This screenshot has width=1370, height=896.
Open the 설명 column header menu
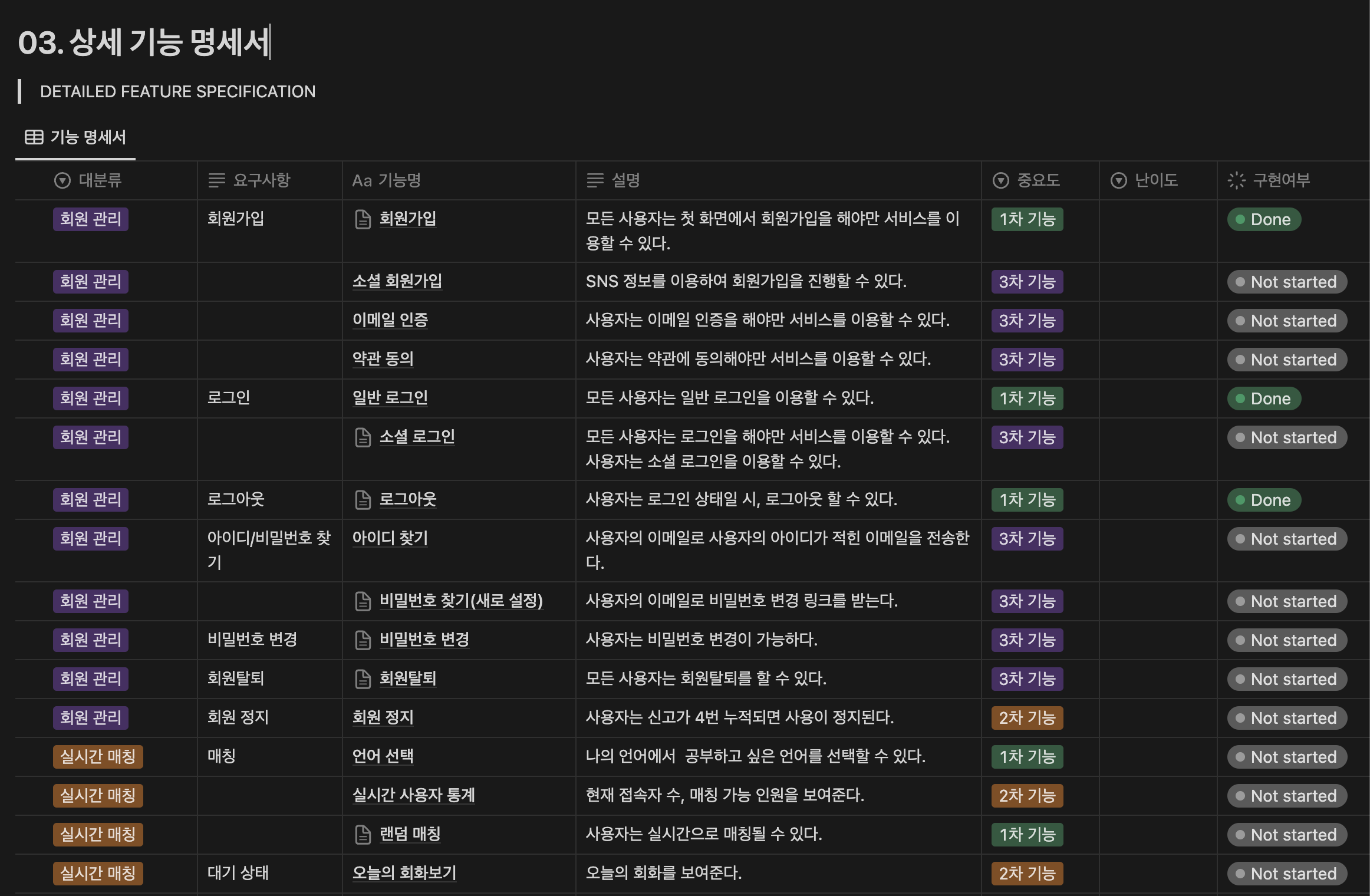click(625, 180)
